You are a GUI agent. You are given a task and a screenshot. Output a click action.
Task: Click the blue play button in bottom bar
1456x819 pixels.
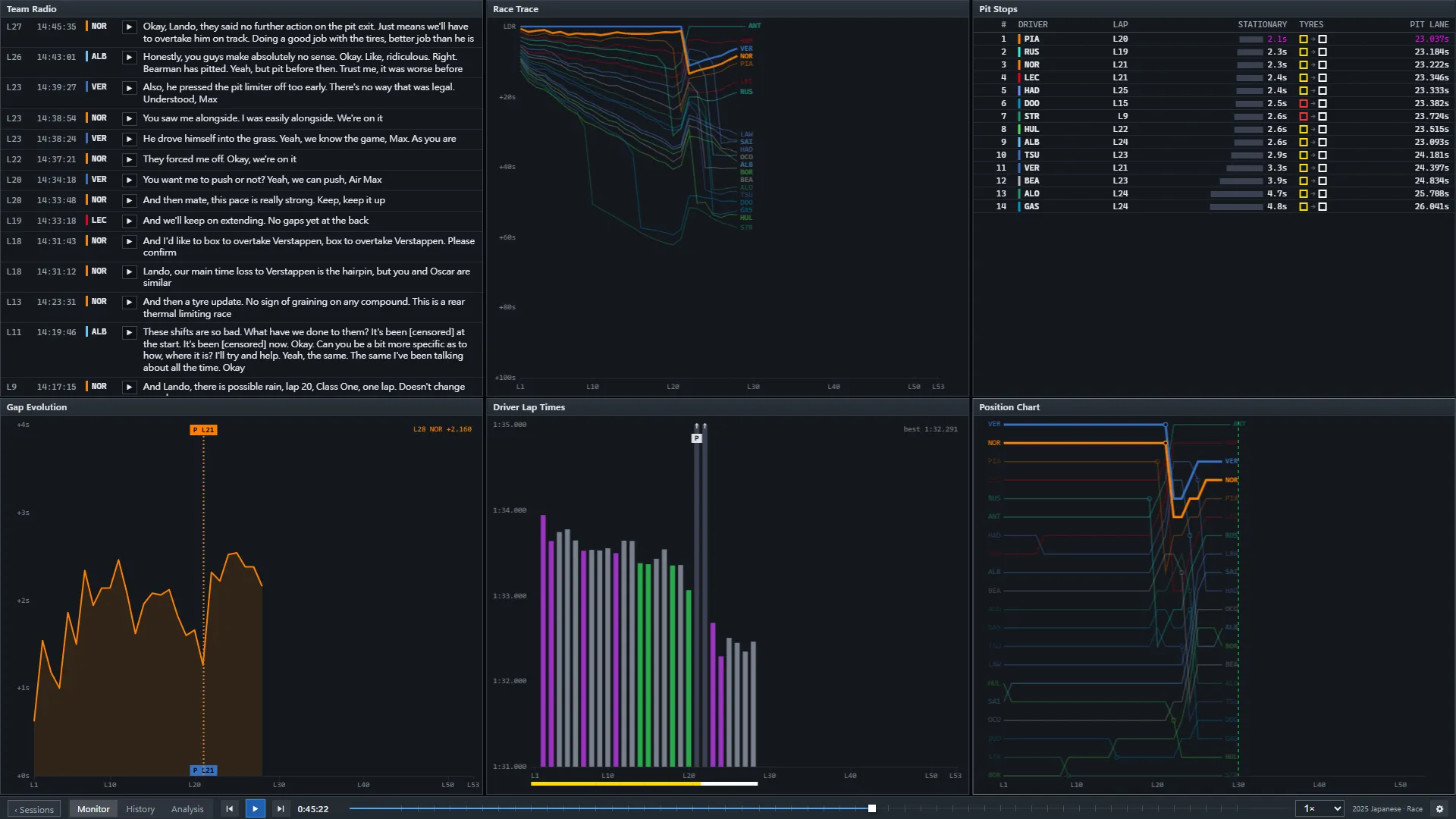[x=255, y=809]
